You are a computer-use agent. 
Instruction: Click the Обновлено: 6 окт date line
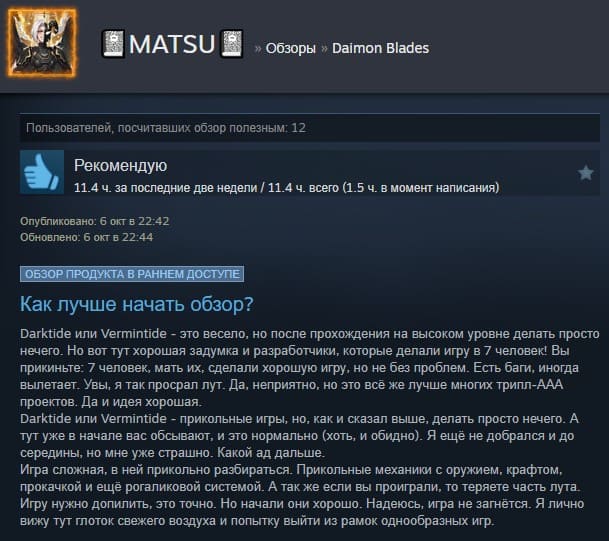pos(86,237)
